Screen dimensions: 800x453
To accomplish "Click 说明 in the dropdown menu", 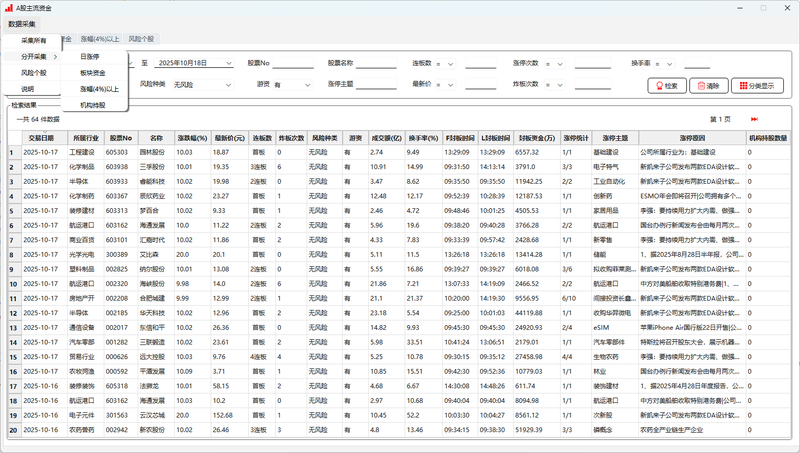I will coord(28,89).
